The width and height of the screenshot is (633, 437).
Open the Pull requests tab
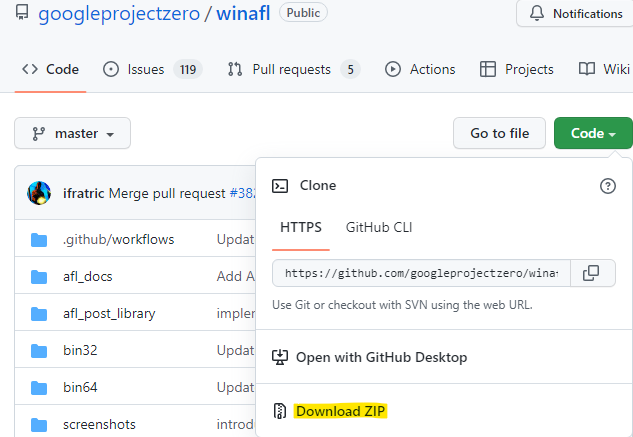click(x=293, y=69)
